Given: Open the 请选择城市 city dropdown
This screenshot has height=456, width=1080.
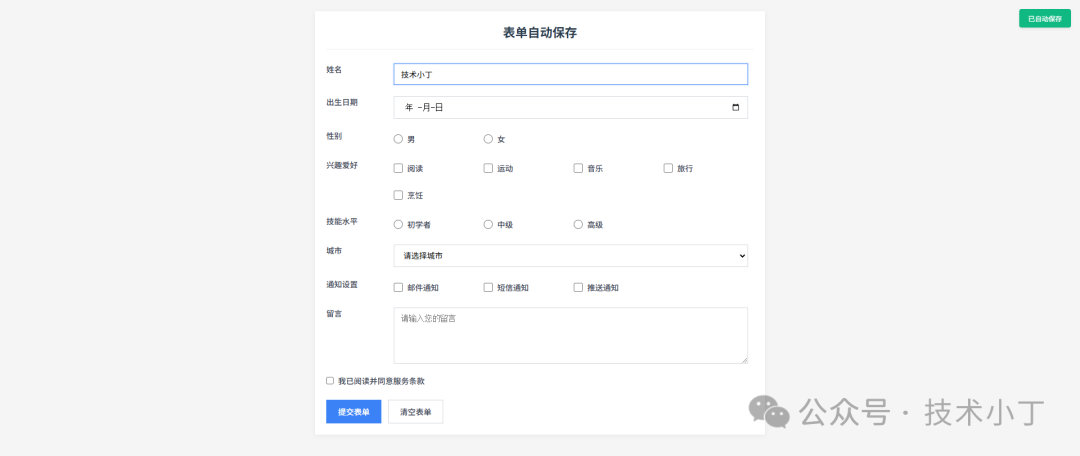Looking at the screenshot, I should pos(570,256).
